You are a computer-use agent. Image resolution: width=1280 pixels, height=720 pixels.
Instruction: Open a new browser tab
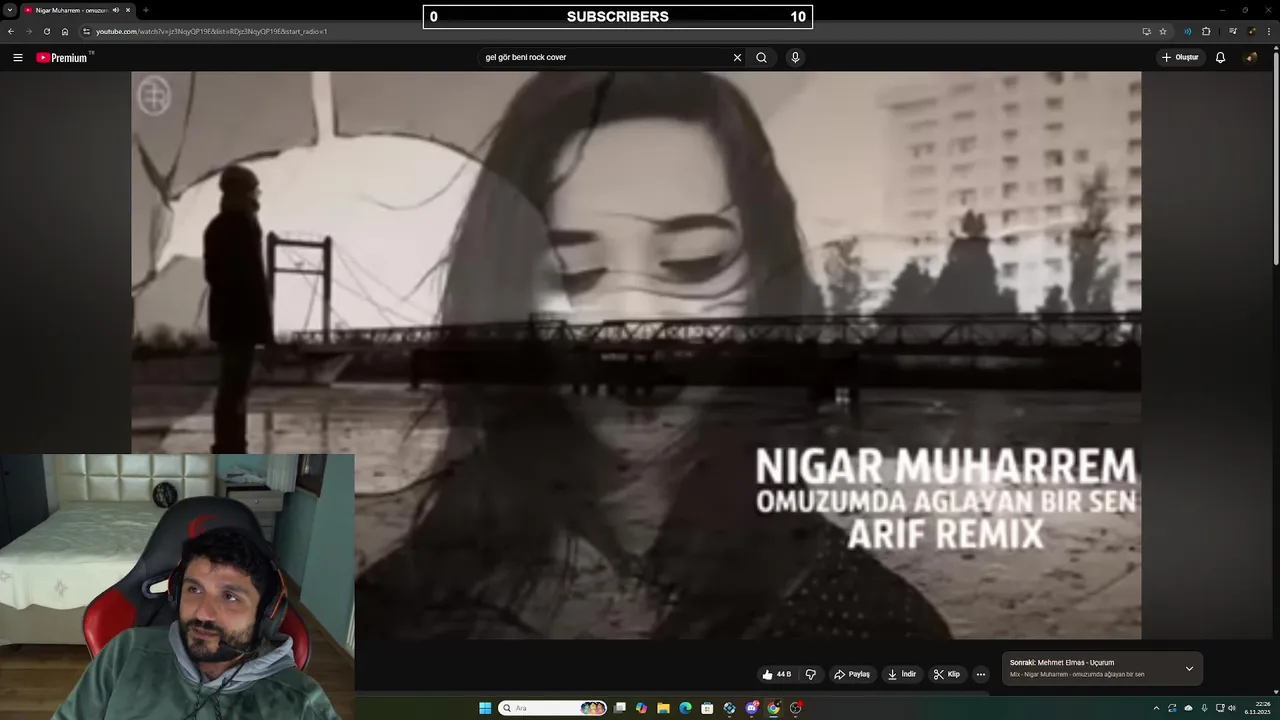[x=146, y=10]
